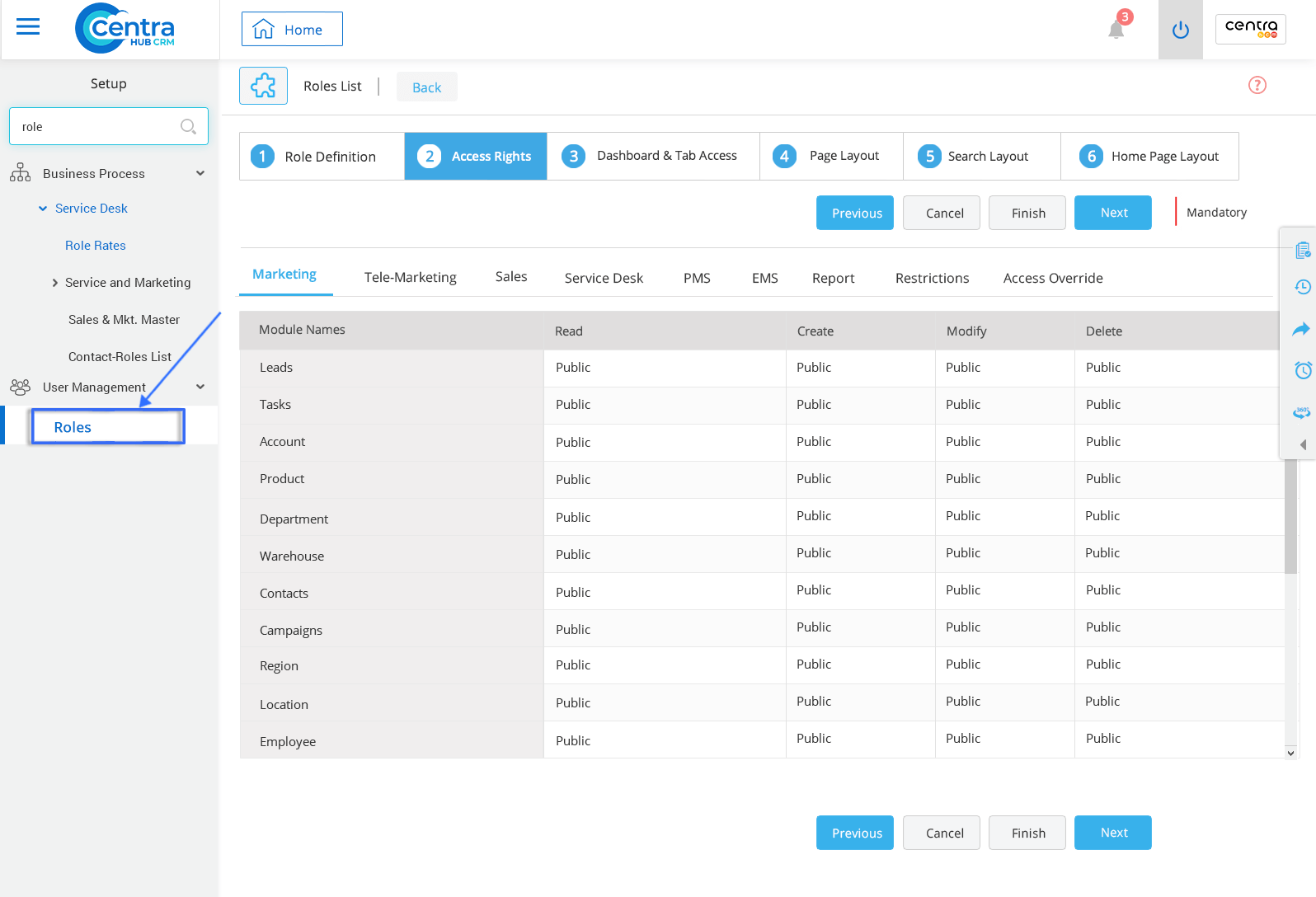Switch to the Report tab
Screen dimensions: 1316x897
coord(833,279)
